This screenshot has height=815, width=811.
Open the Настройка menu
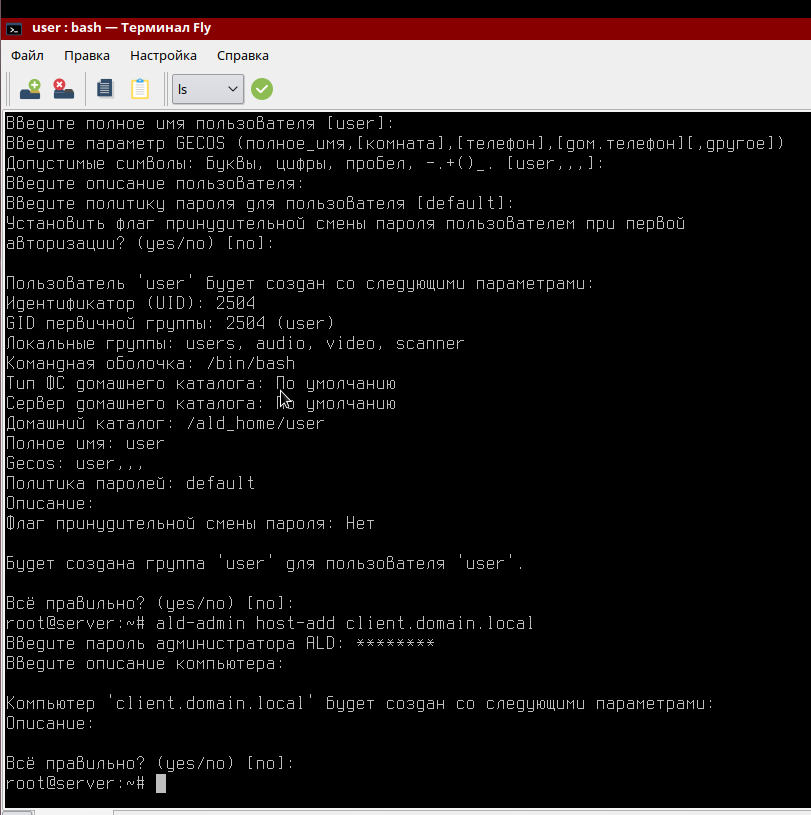point(163,56)
